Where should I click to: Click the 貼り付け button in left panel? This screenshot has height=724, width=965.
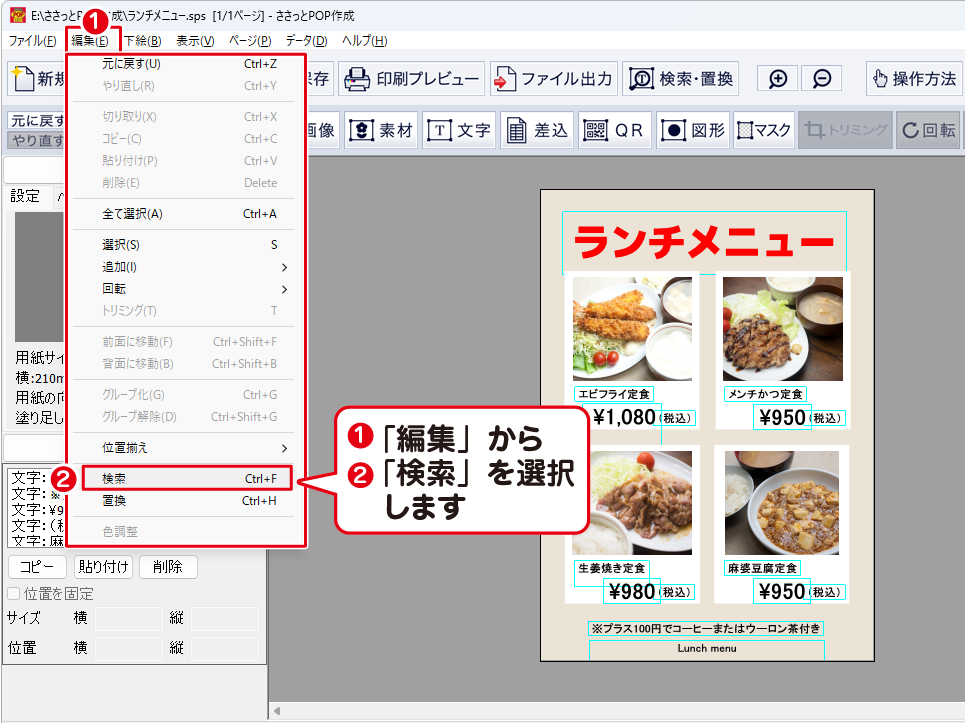click(104, 567)
